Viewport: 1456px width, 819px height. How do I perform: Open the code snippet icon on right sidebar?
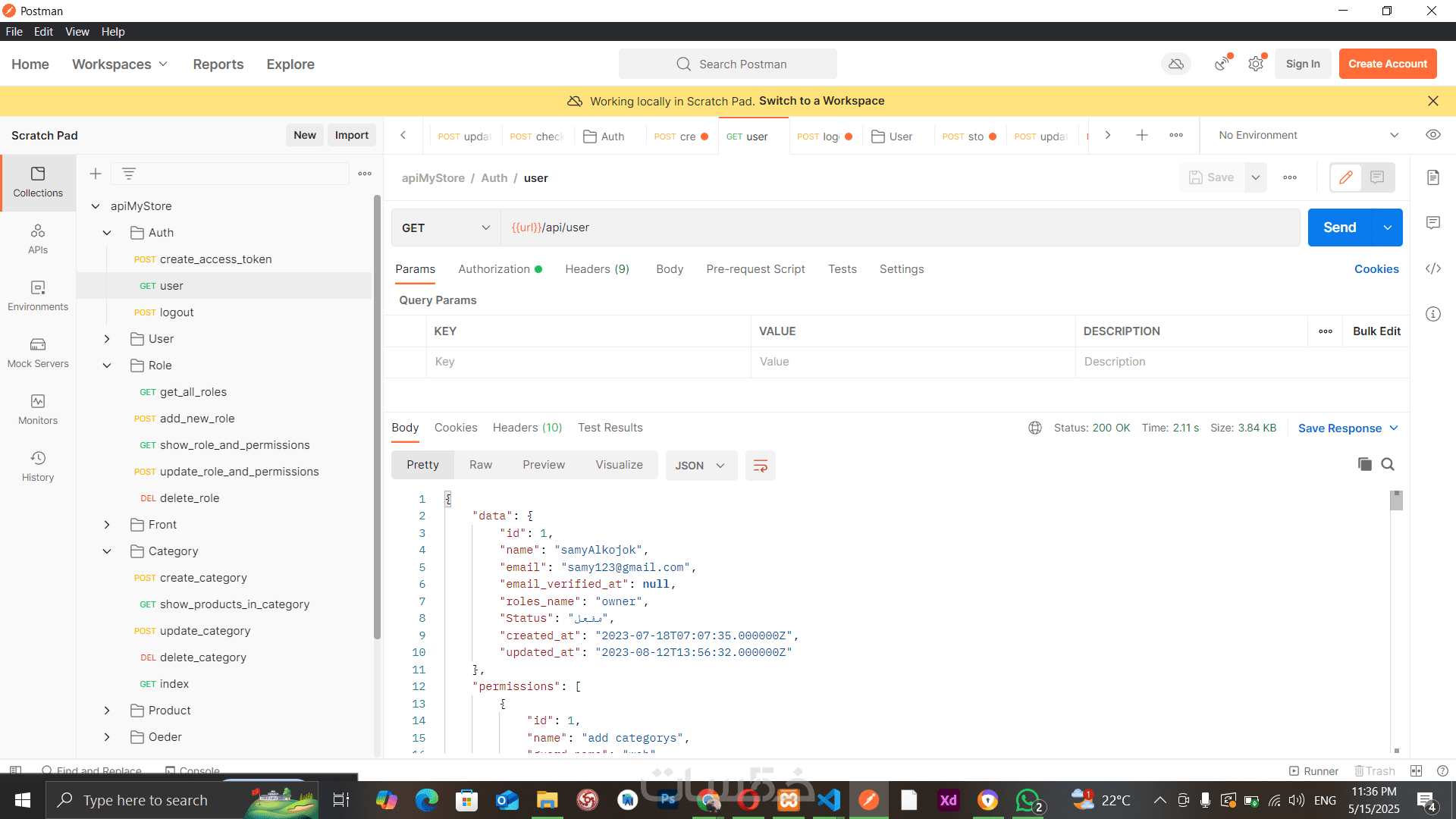coord(1432,268)
